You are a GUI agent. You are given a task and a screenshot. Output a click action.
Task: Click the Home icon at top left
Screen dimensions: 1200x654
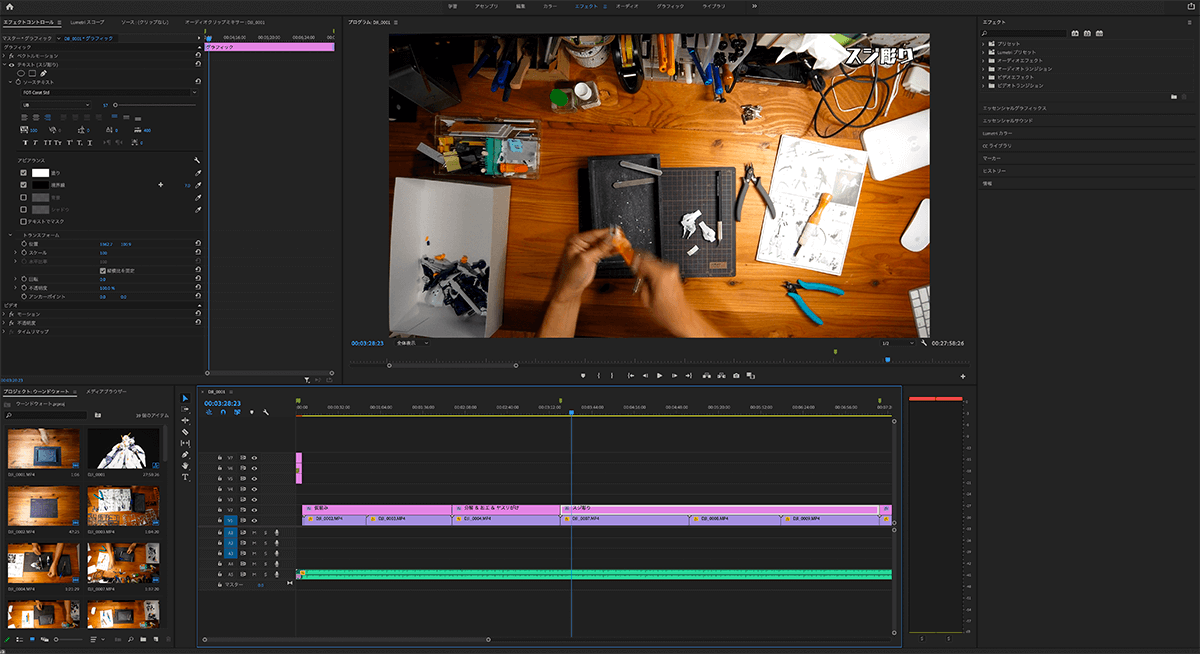pyautogui.click(x=12, y=6)
